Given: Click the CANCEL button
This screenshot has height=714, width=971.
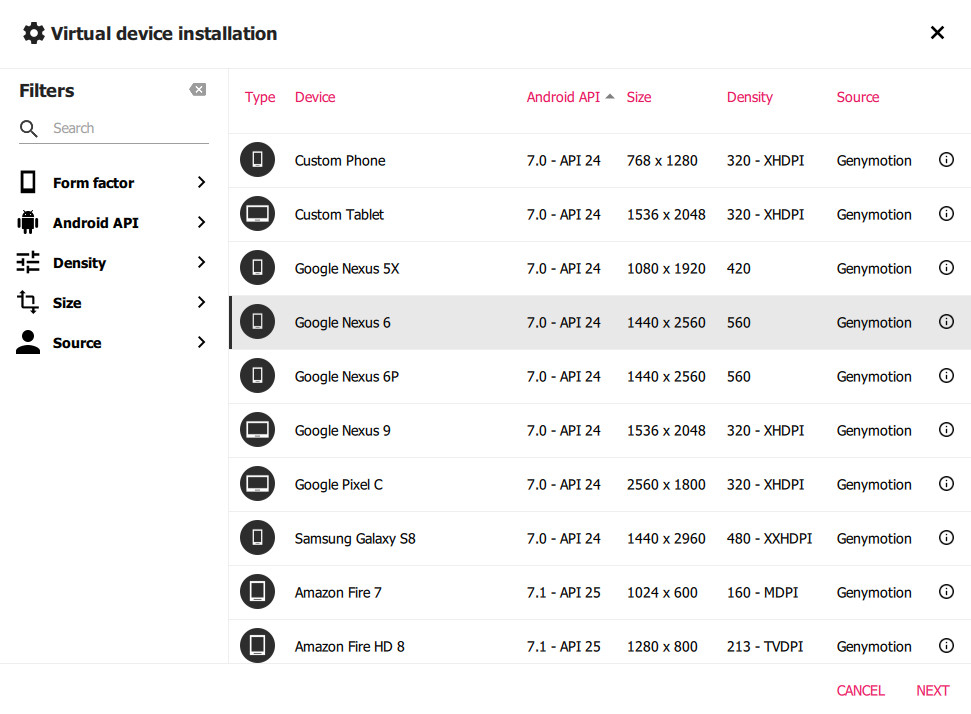Looking at the screenshot, I should [860, 690].
